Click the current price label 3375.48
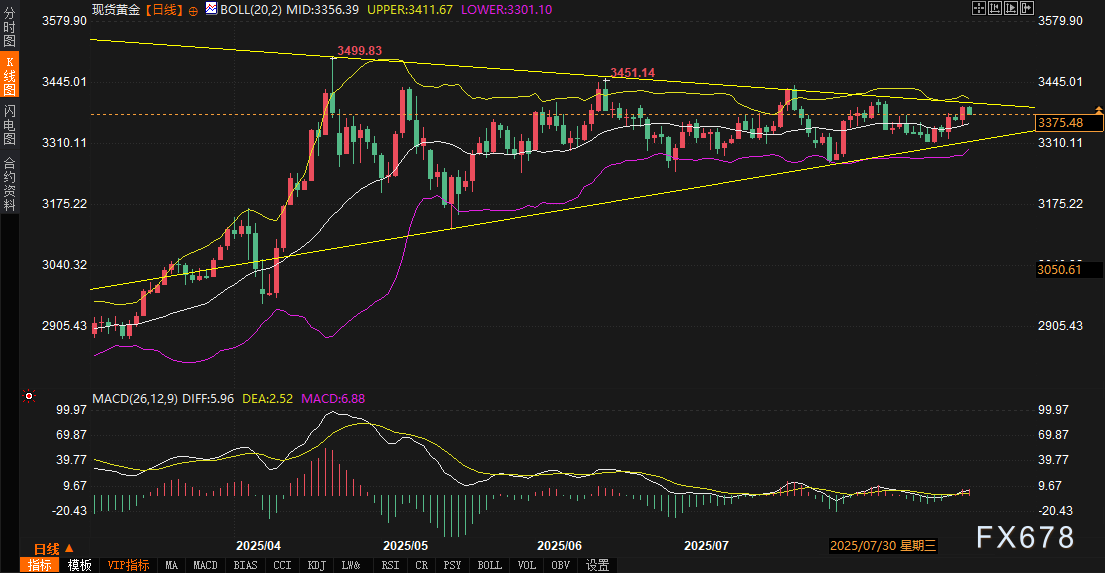Viewport: 1105px width, 573px height. click(1061, 122)
